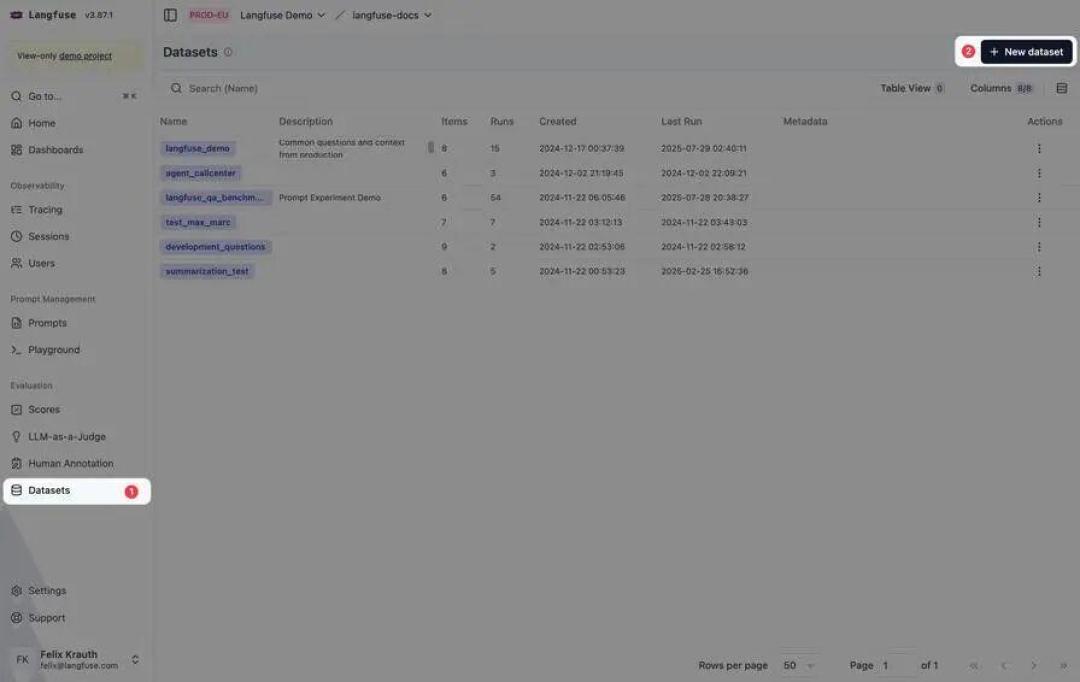Click the Langfuse logo
The height and width of the screenshot is (682, 1080).
pos(17,14)
